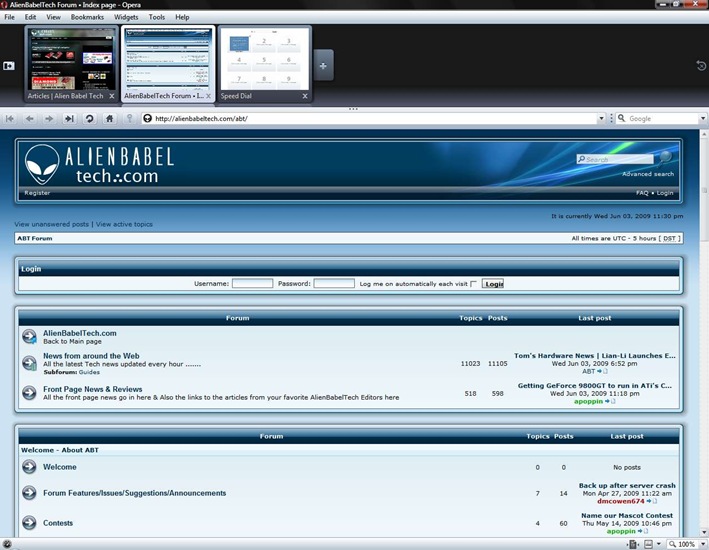The width and height of the screenshot is (709, 550).
Task: View latest post icon next to ABT
Action: [x=602, y=371]
